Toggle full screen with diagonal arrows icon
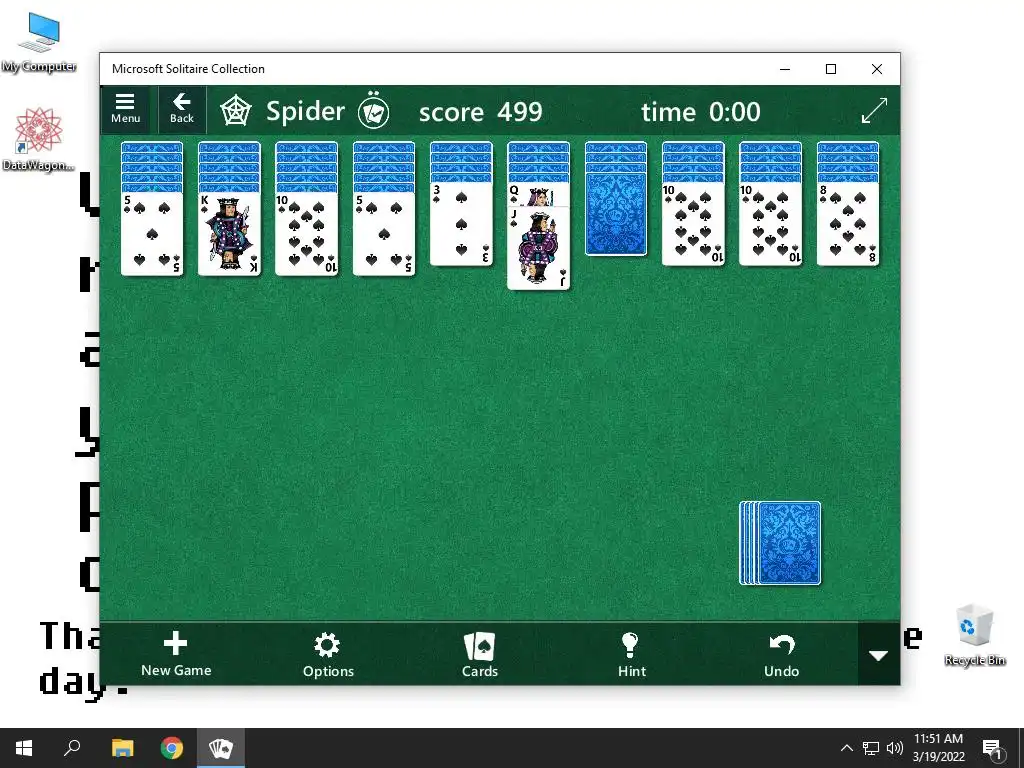Viewport: 1024px width, 768px height. pos(874,110)
